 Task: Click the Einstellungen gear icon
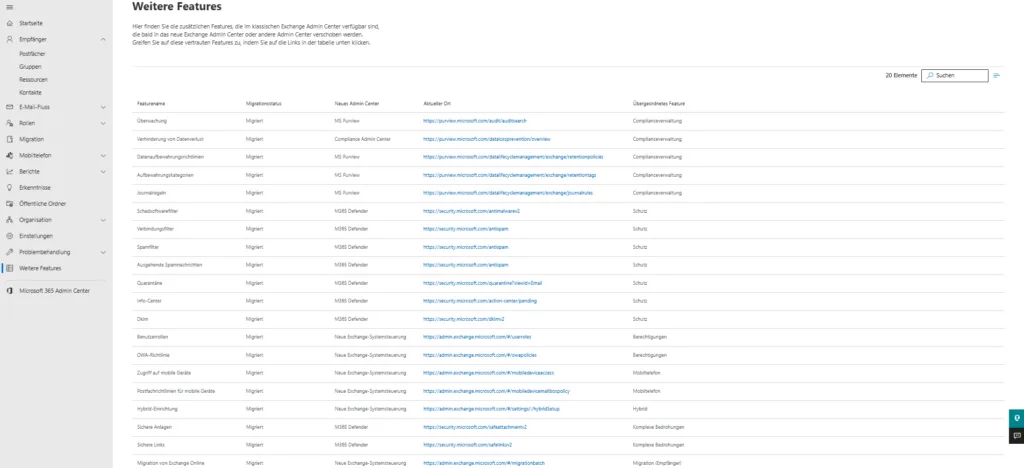tap(9, 236)
